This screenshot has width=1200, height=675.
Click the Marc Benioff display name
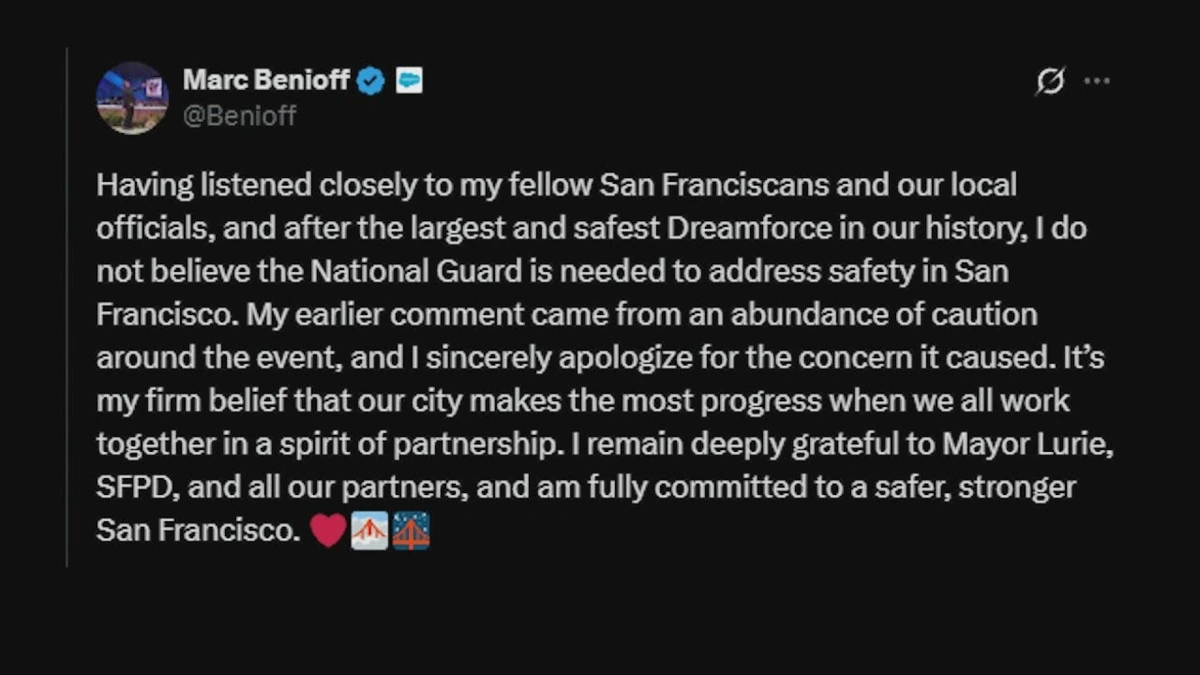click(266, 81)
